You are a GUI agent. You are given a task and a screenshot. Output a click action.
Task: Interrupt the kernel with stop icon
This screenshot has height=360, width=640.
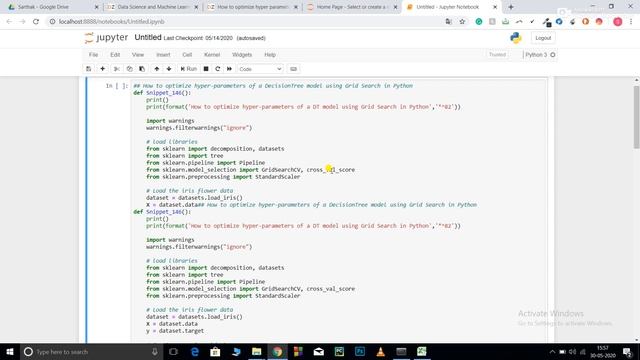point(206,69)
